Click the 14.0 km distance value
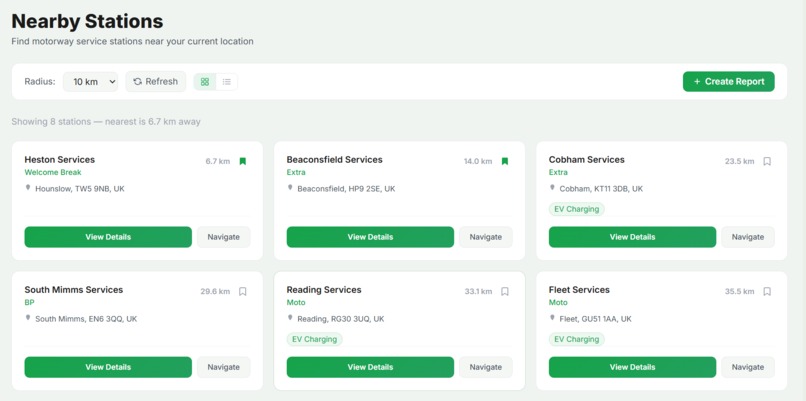Image resolution: width=806 pixels, height=401 pixels. (478, 161)
